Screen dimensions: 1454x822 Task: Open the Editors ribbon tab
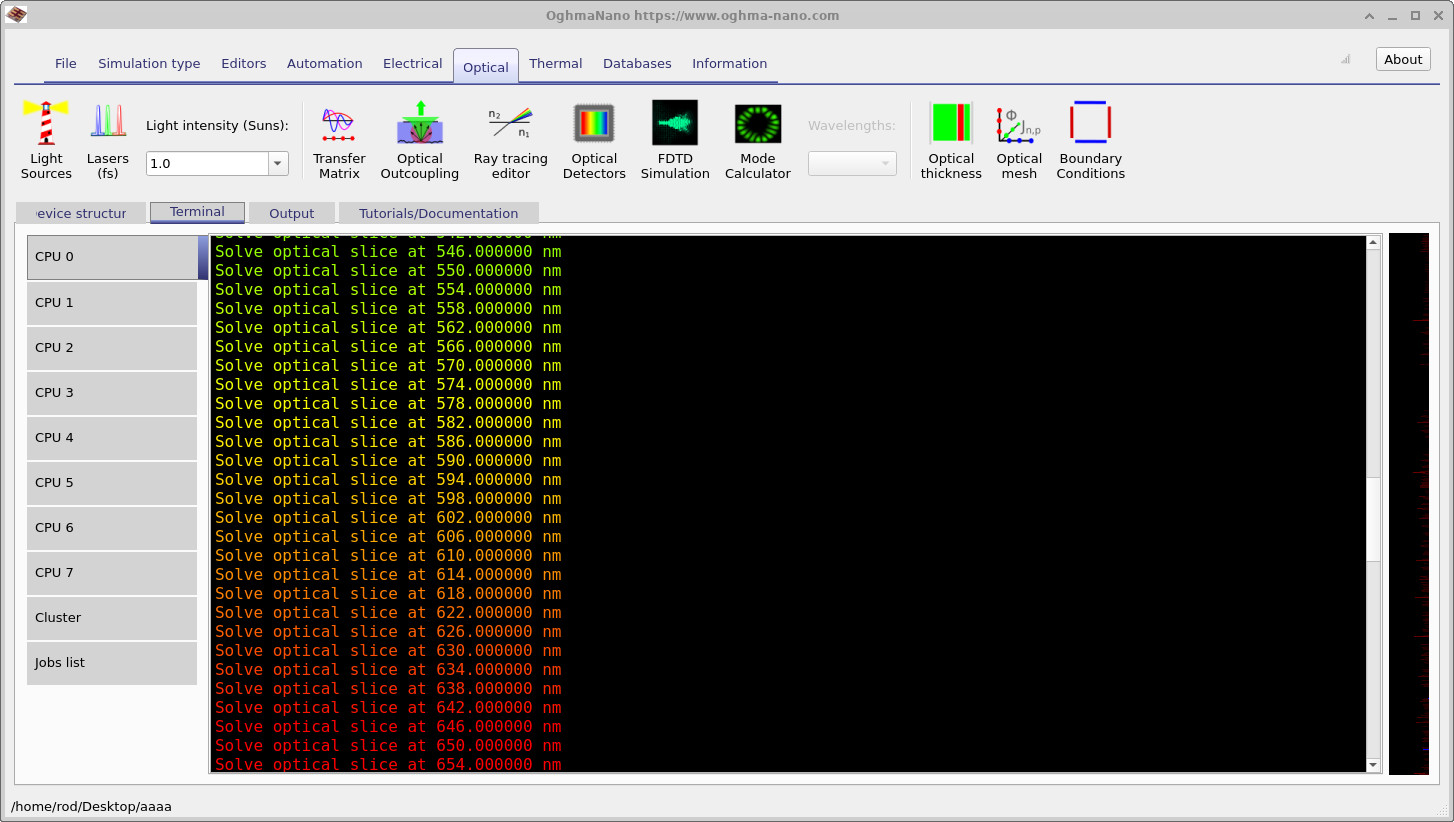(x=244, y=63)
